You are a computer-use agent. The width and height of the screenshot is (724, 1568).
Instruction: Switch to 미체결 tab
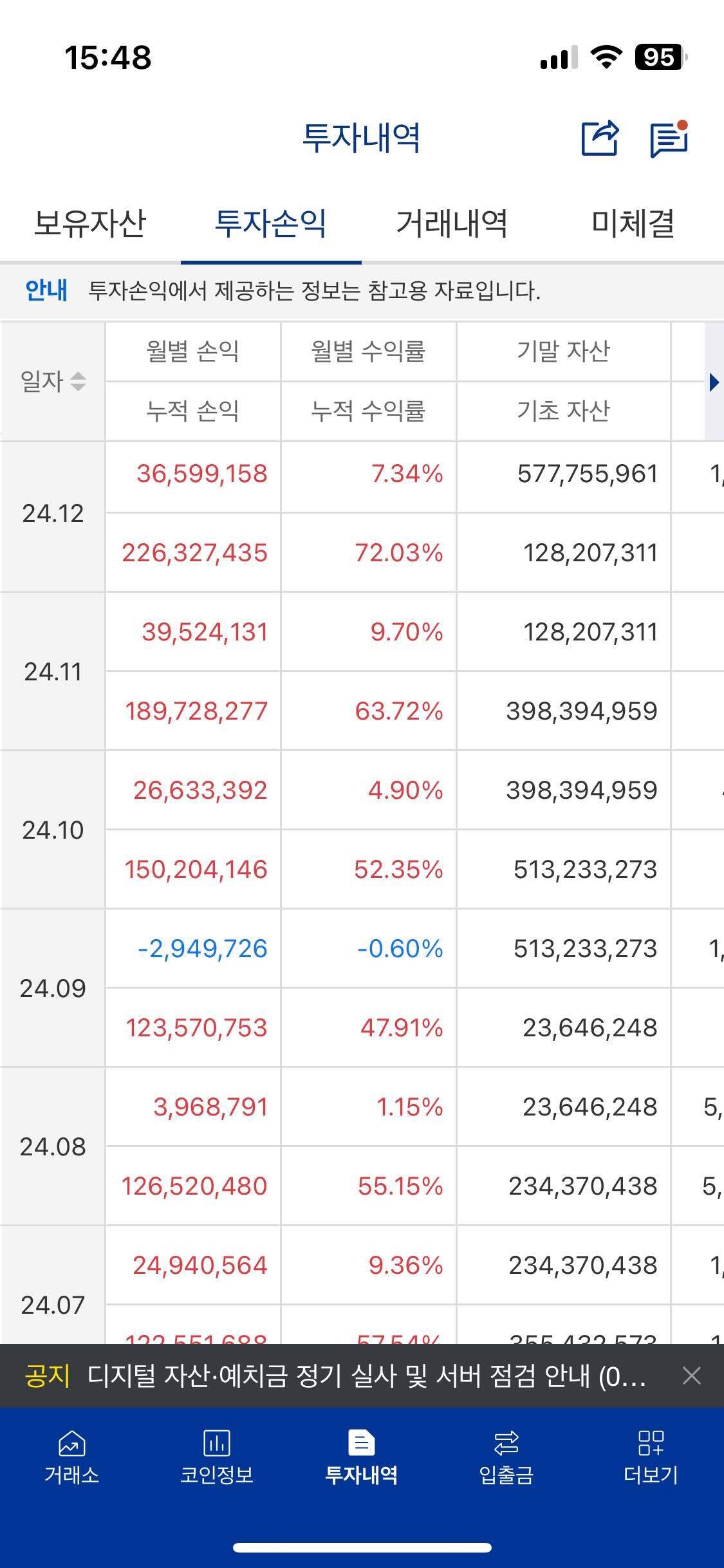click(x=633, y=223)
